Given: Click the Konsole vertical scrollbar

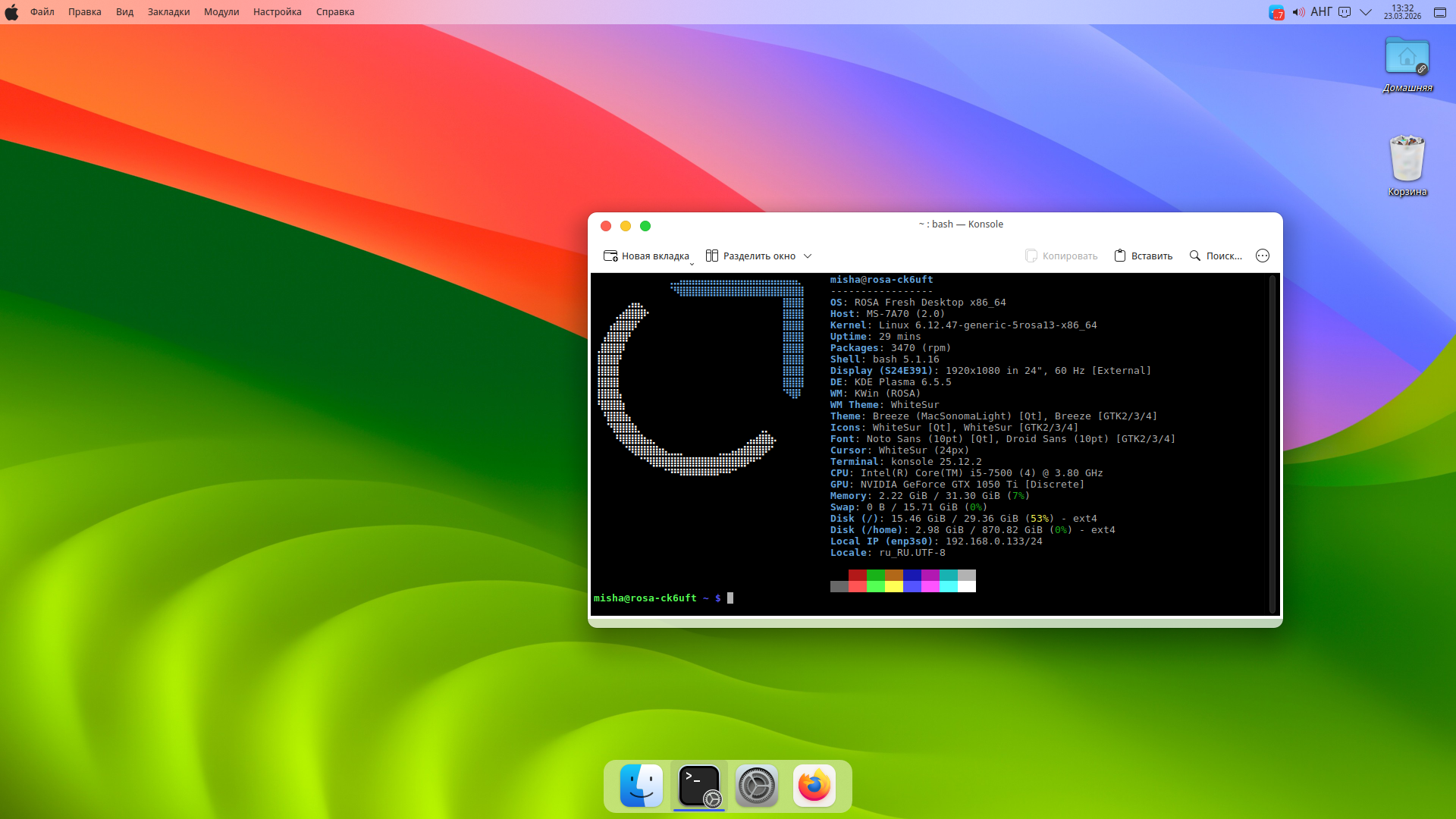Looking at the screenshot, I should coord(1272,444).
